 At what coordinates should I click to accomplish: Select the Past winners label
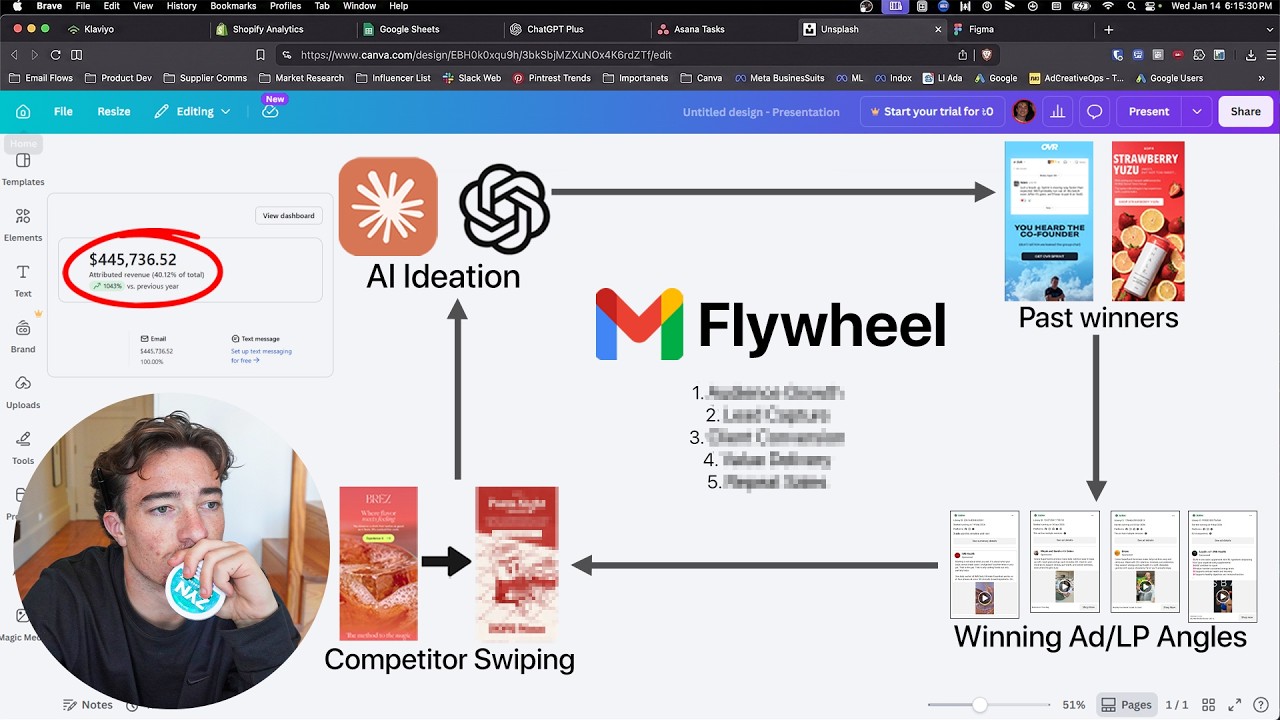pos(1098,318)
